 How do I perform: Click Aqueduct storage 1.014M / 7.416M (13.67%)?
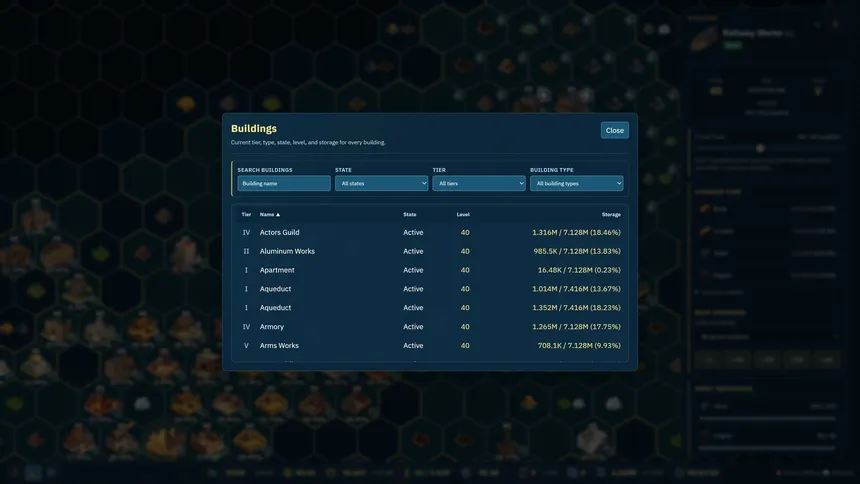(x=576, y=289)
